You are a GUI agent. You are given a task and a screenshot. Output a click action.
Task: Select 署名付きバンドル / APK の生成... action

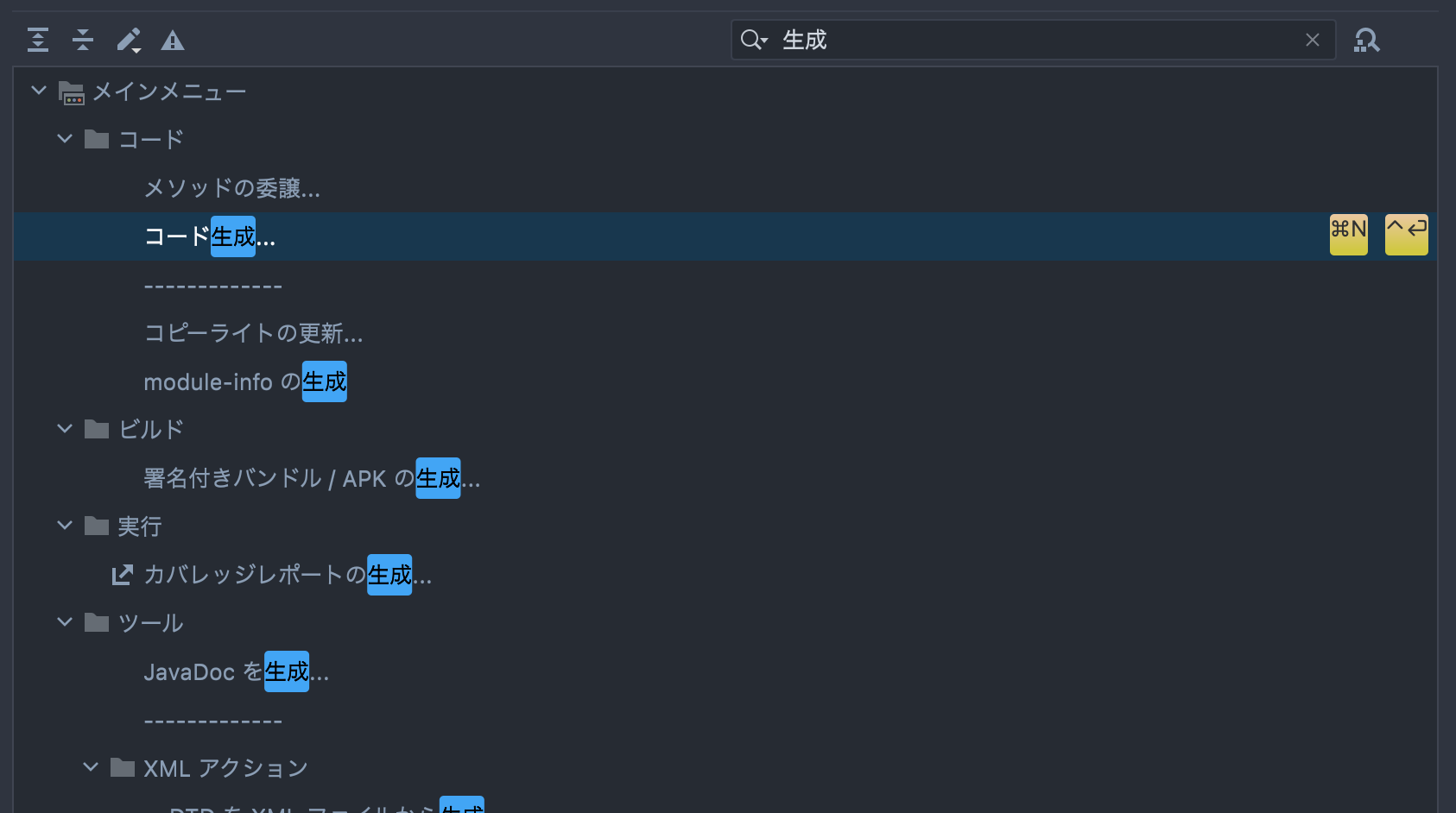tap(312, 478)
